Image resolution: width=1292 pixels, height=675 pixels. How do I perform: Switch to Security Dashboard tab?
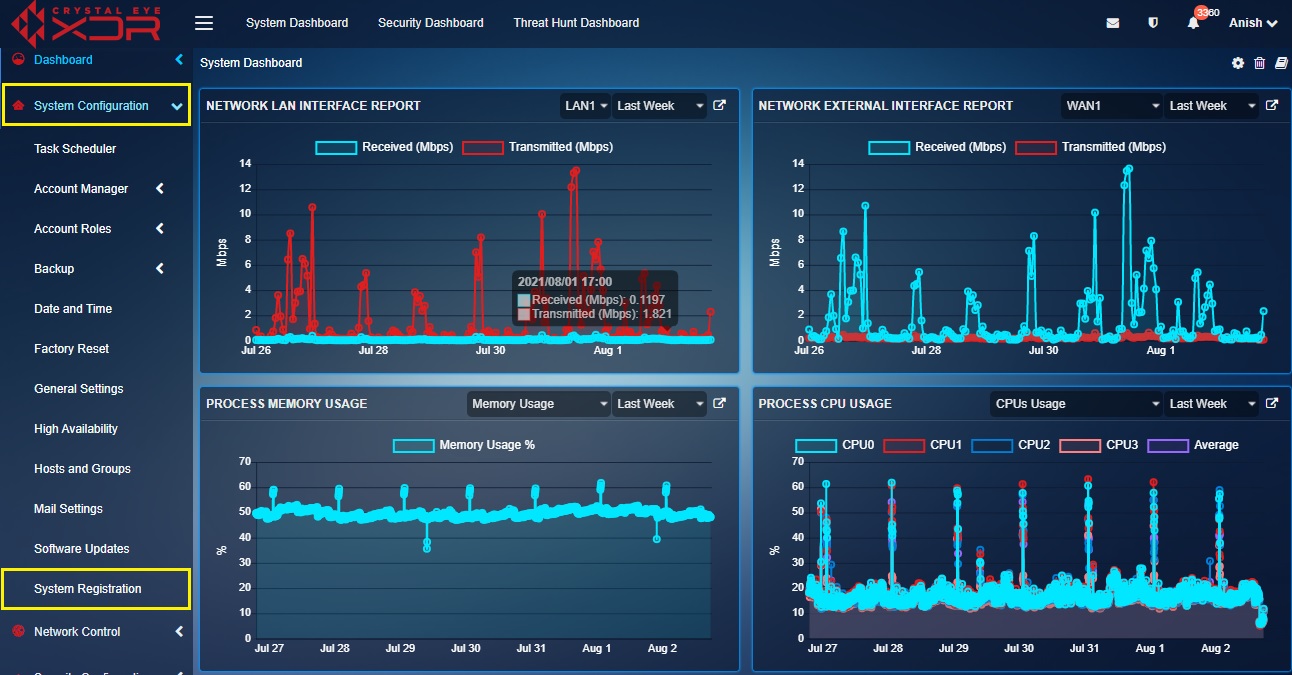pyautogui.click(x=431, y=23)
